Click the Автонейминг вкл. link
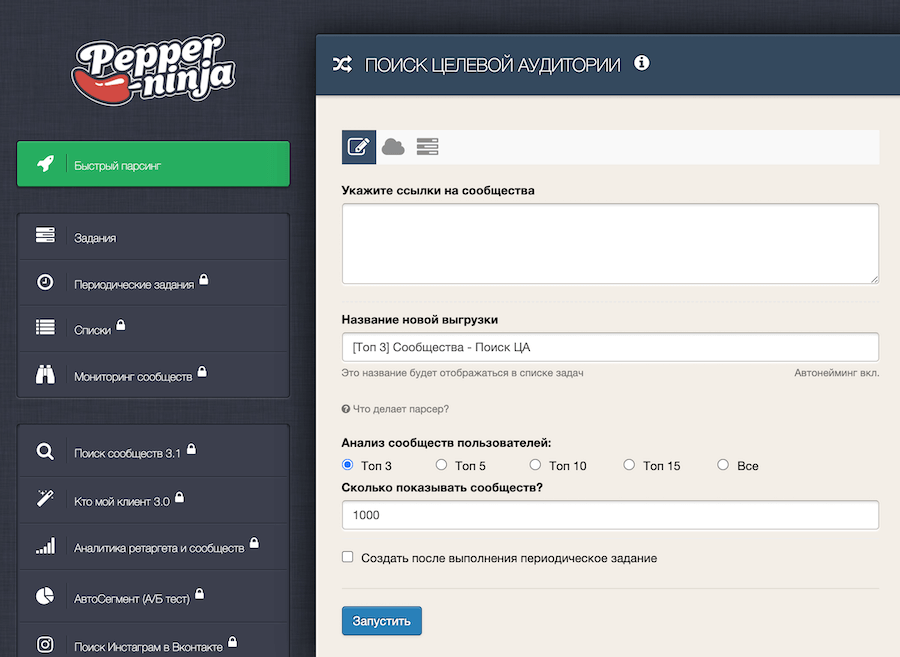Screen dimensions: 900x657 (836, 373)
